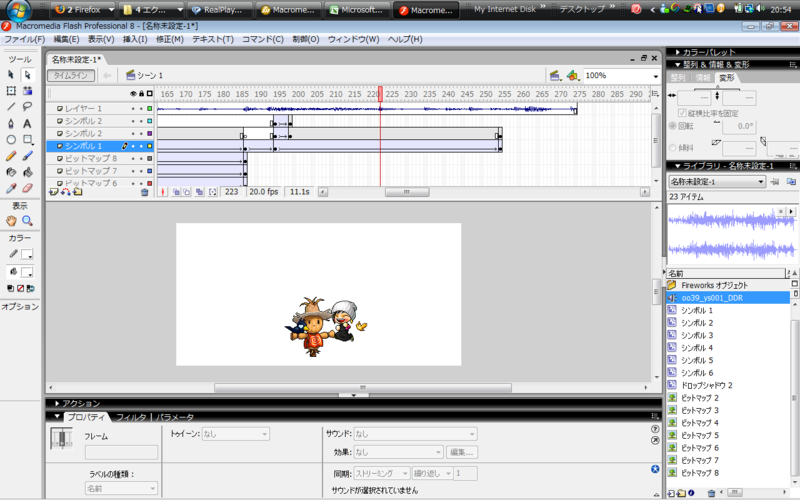Screen dimensions: 800x500
Task: Select the Text tool
Action: click(x=28, y=123)
